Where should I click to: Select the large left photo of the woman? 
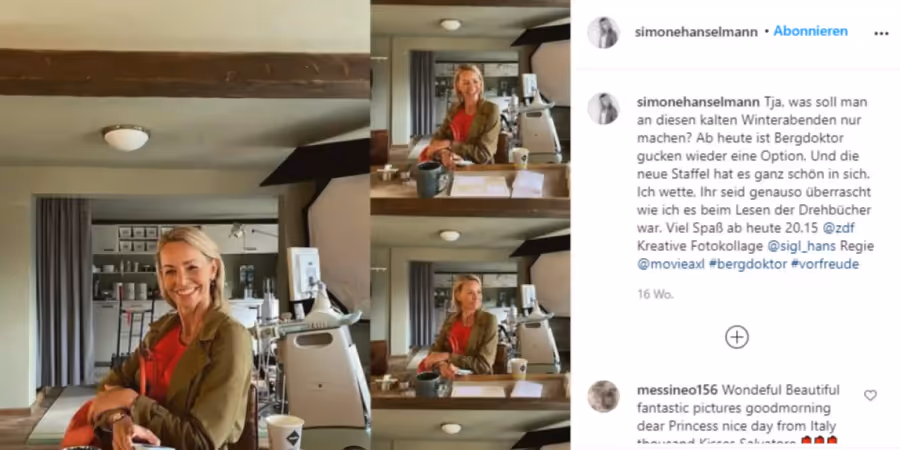[185, 225]
